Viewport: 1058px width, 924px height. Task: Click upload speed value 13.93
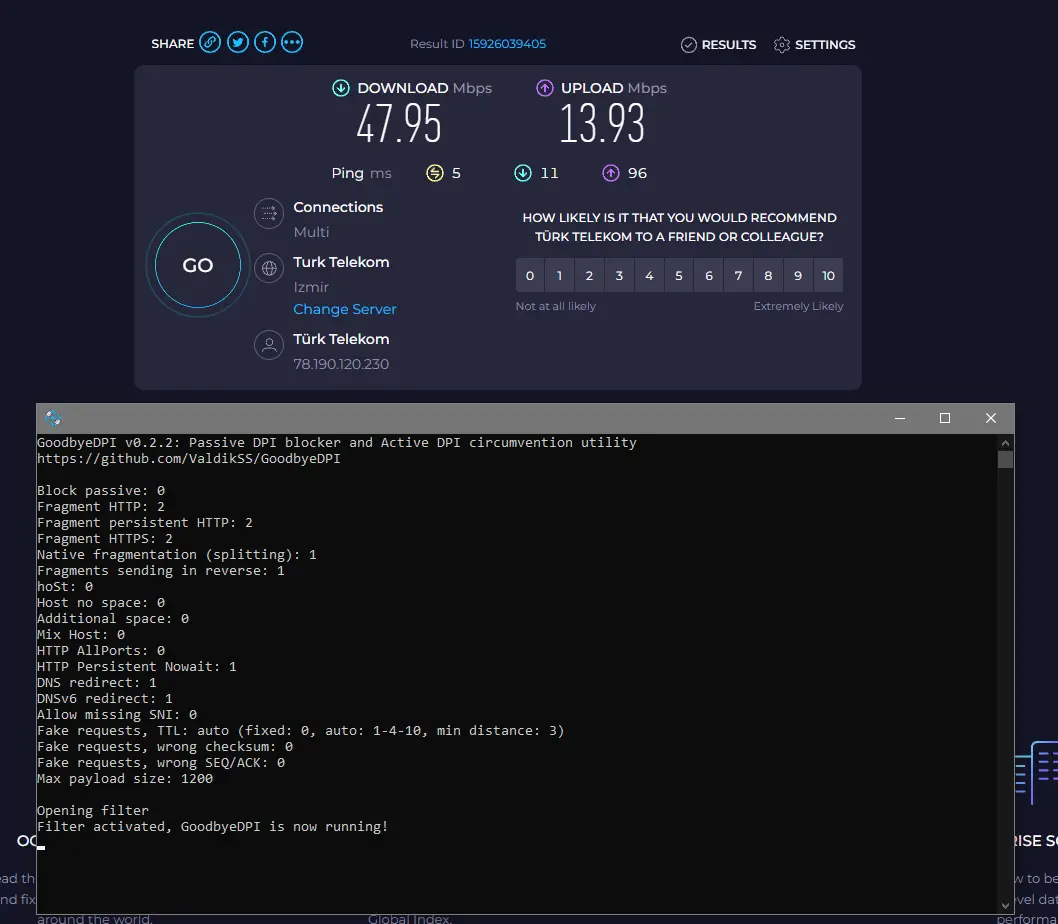(602, 124)
